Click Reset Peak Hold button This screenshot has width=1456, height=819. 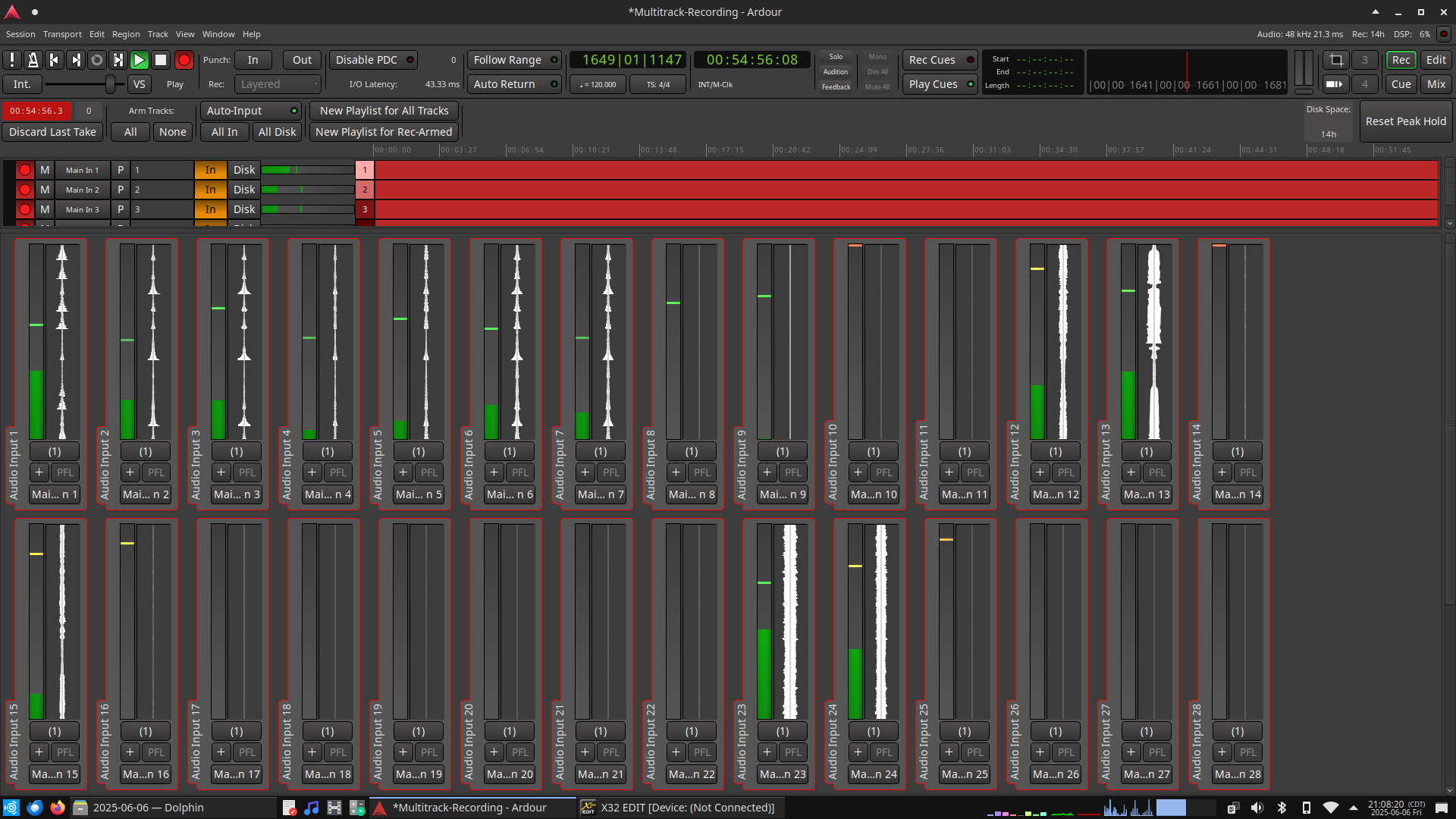(1405, 121)
